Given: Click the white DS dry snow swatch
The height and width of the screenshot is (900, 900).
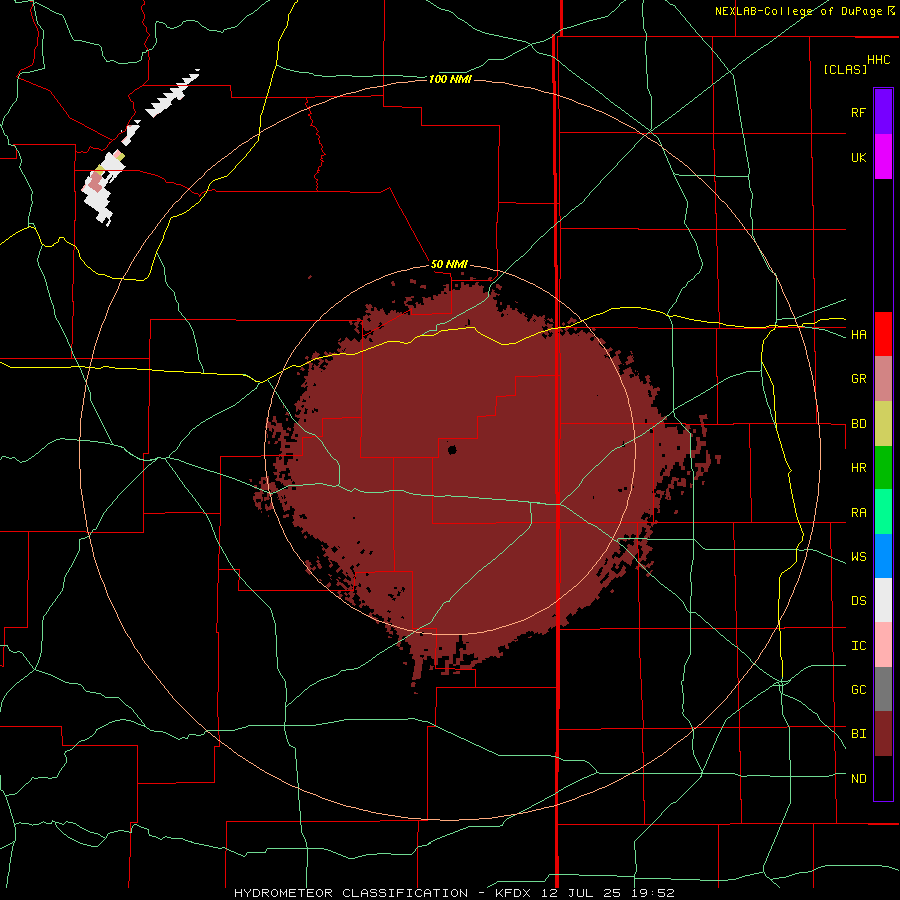Looking at the screenshot, I should click(883, 600).
